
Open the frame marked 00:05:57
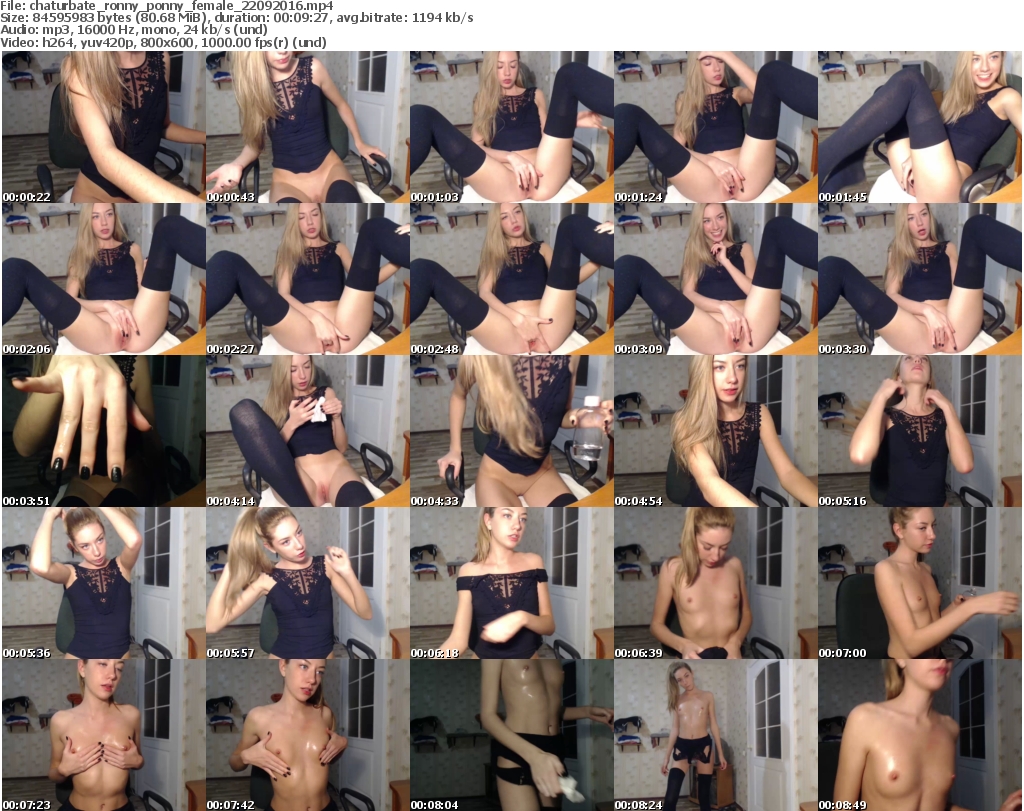point(307,583)
